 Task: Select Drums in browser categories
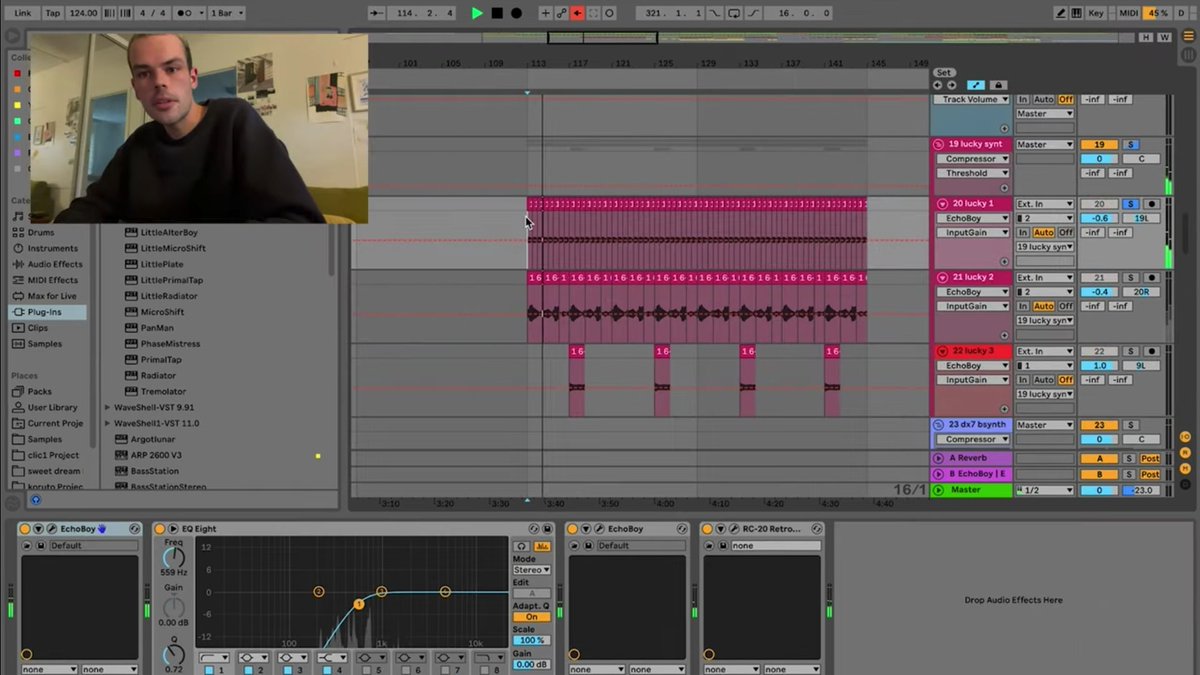click(x=40, y=232)
